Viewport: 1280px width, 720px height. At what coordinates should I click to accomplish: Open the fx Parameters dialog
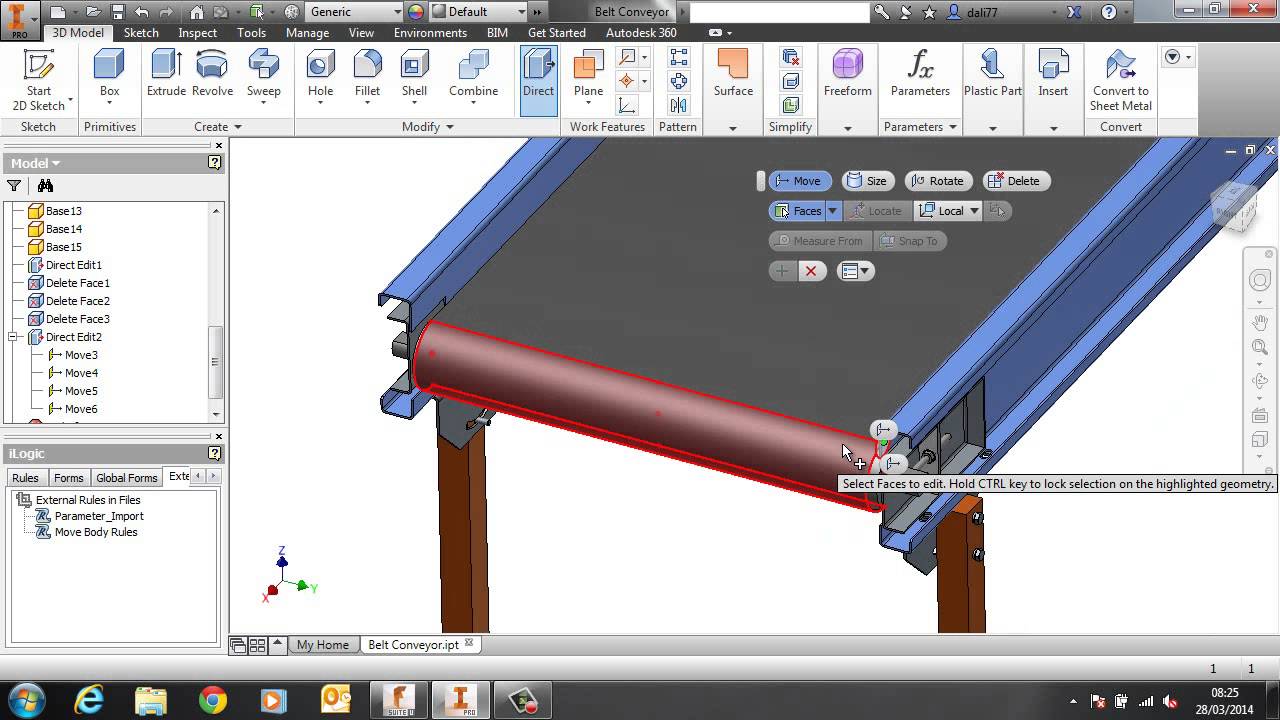tap(920, 75)
